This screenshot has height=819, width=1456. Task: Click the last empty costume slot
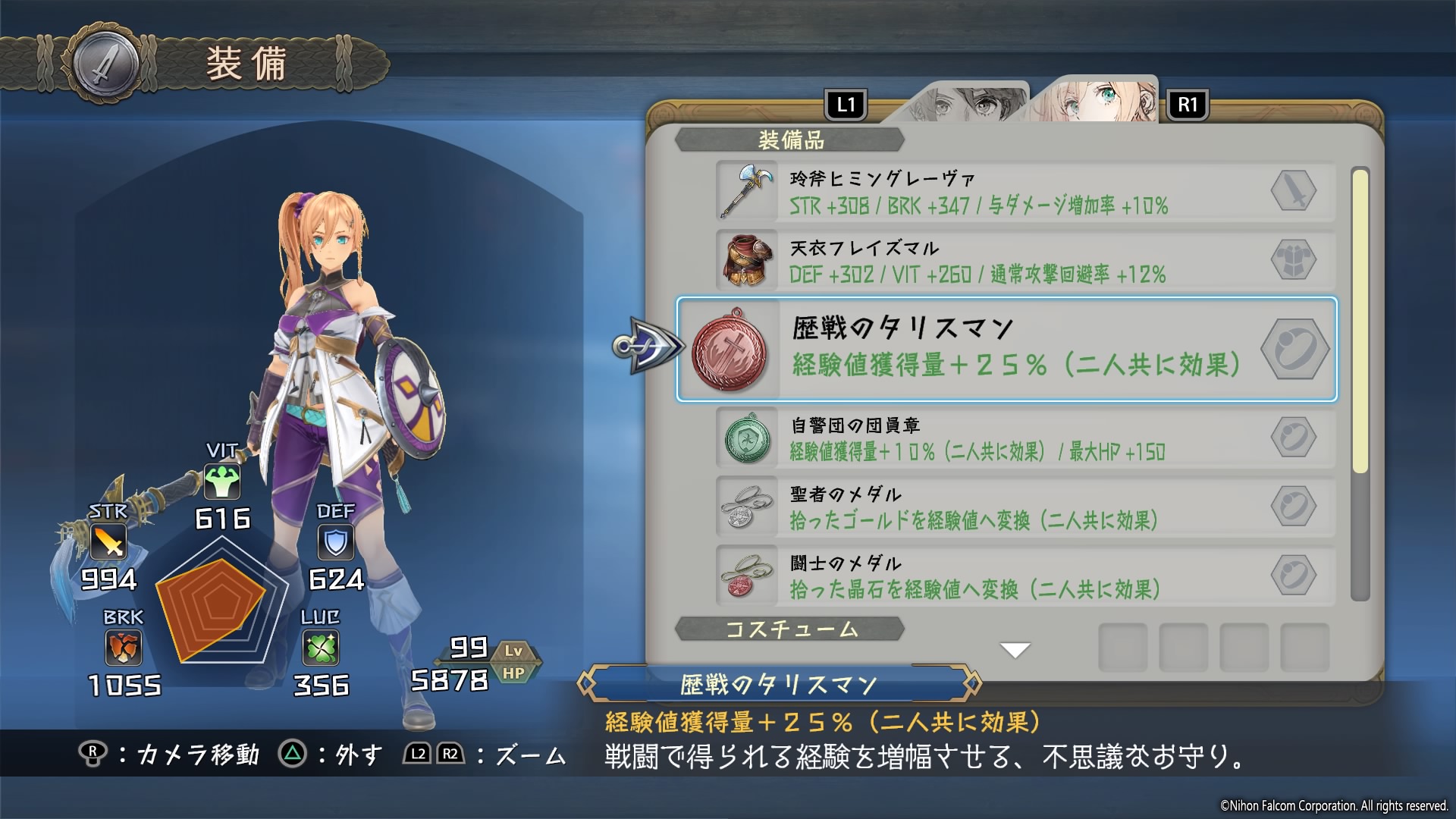point(1304,647)
